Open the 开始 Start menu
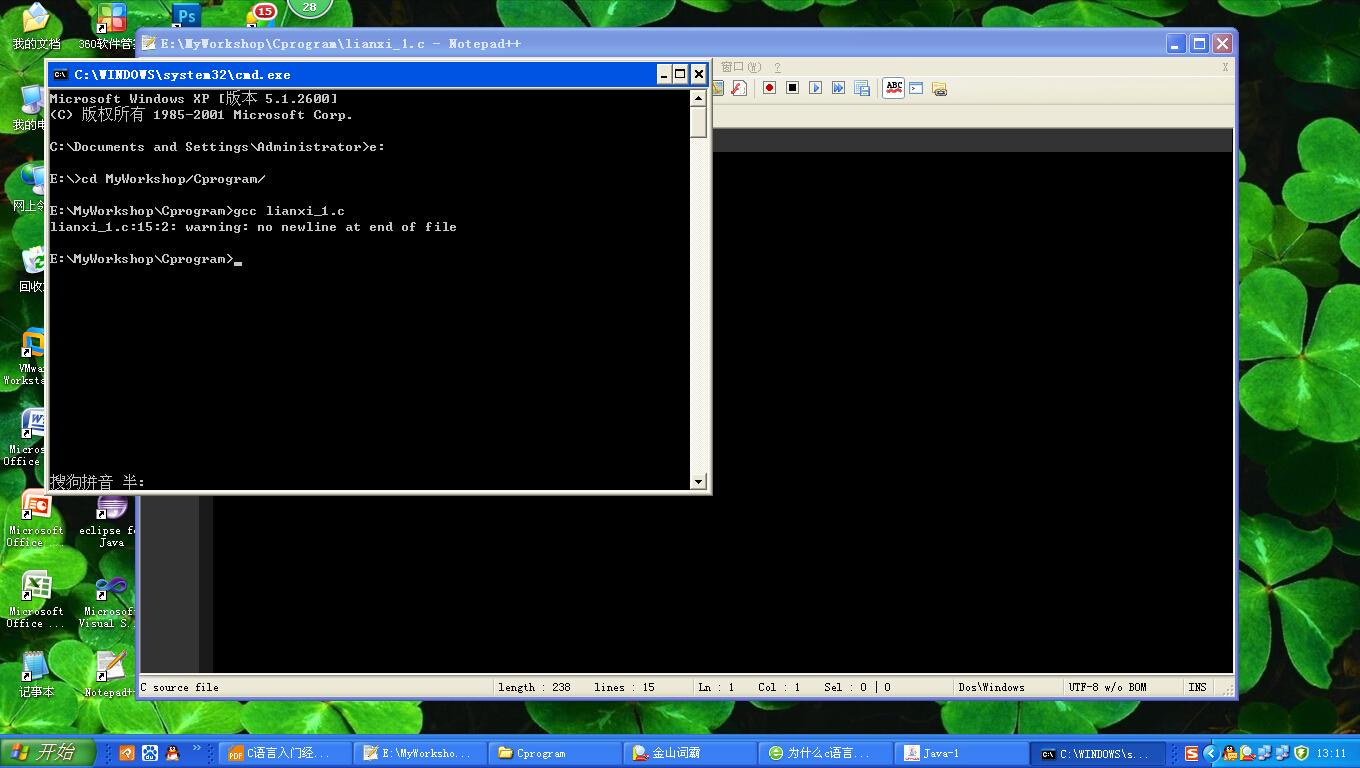This screenshot has height=768, width=1360. pyautogui.click(x=47, y=753)
